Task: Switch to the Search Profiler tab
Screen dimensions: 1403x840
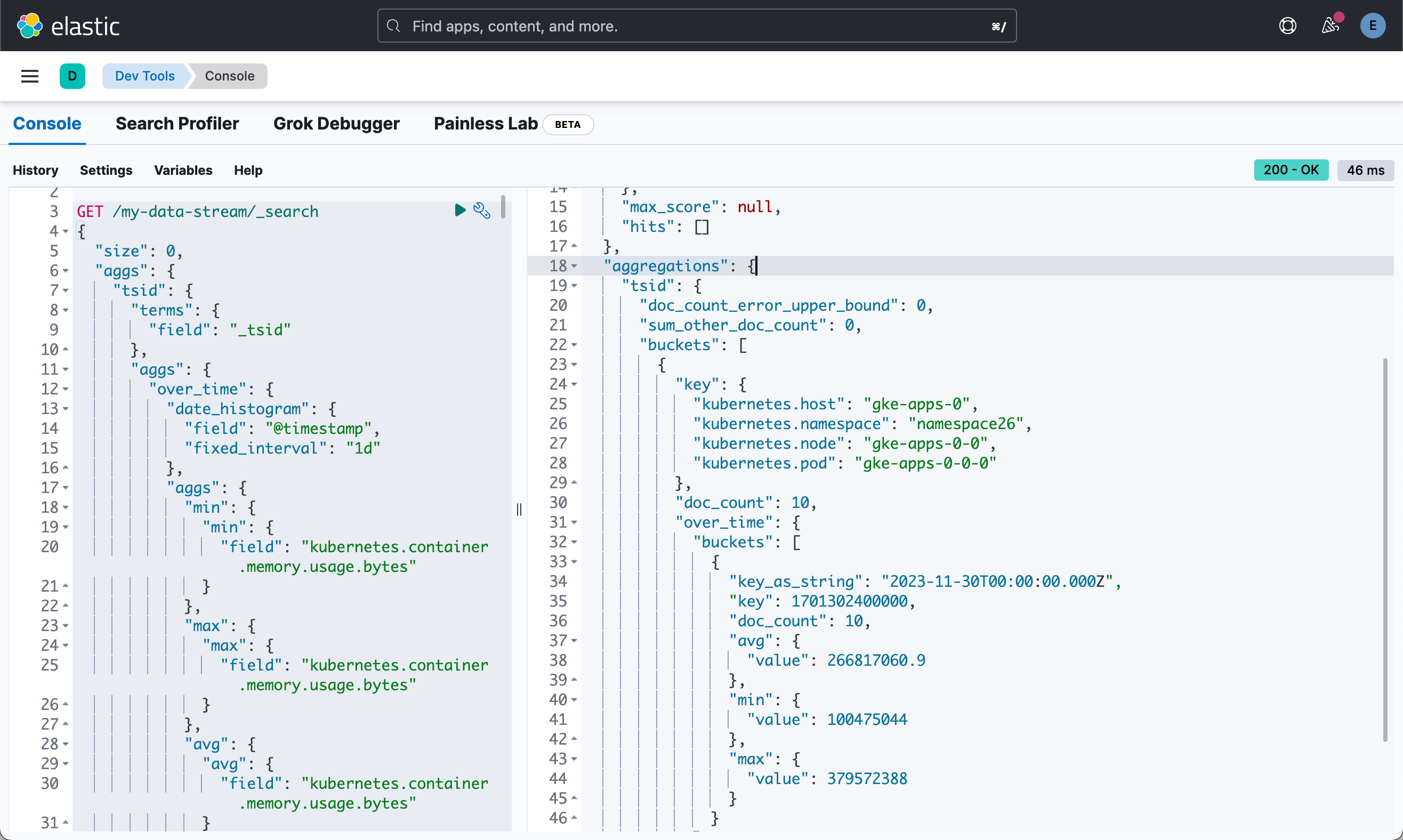Action: click(x=177, y=124)
